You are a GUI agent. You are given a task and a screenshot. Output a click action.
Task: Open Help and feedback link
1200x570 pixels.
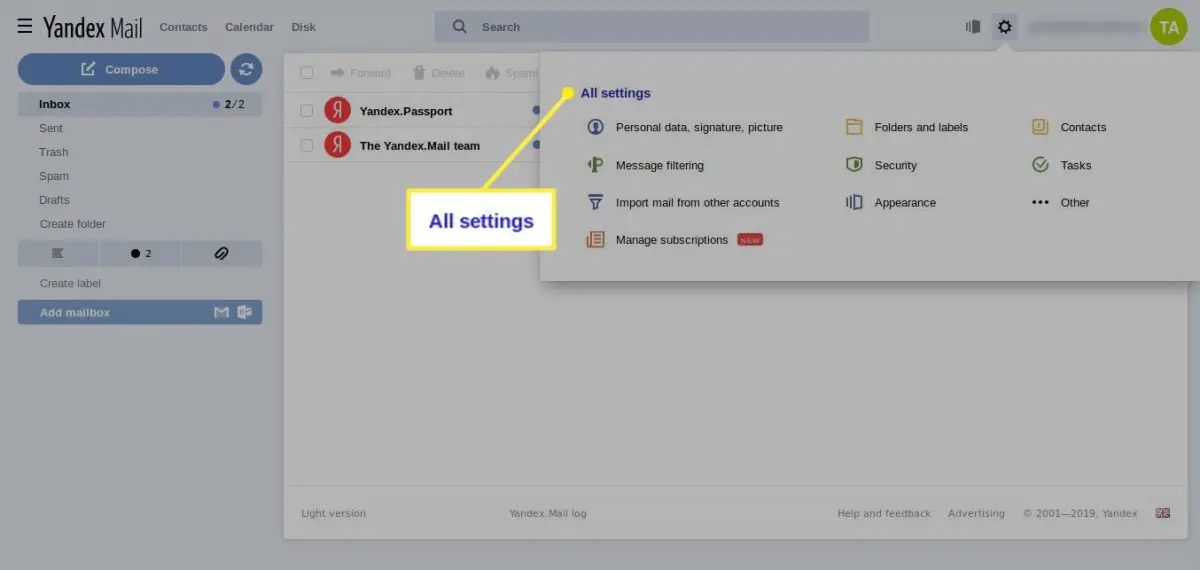[884, 513]
